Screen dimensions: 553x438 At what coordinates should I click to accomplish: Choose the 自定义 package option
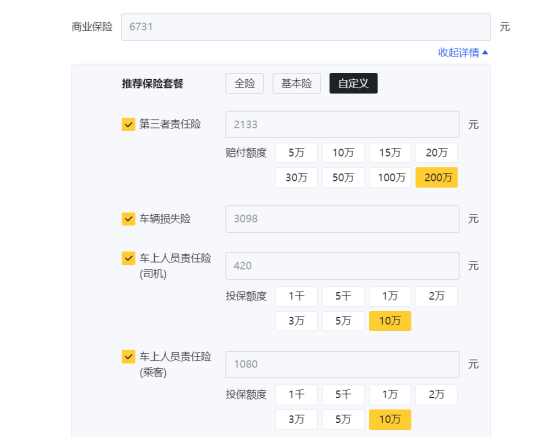tap(353, 84)
